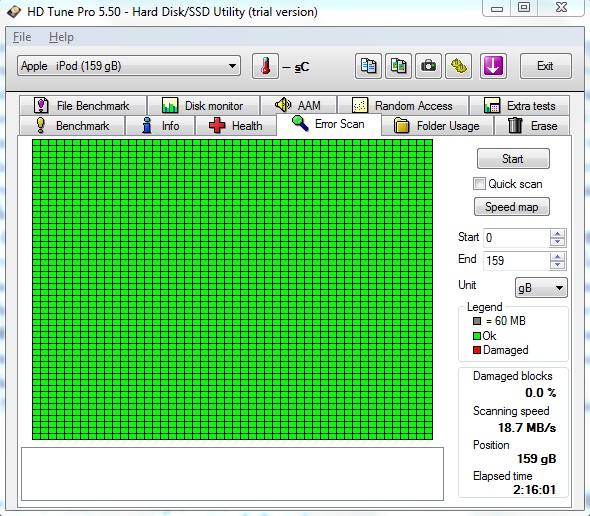The height and width of the screenshot is (516, 590).
Task: Click the Speed map button
Action: 511,207
